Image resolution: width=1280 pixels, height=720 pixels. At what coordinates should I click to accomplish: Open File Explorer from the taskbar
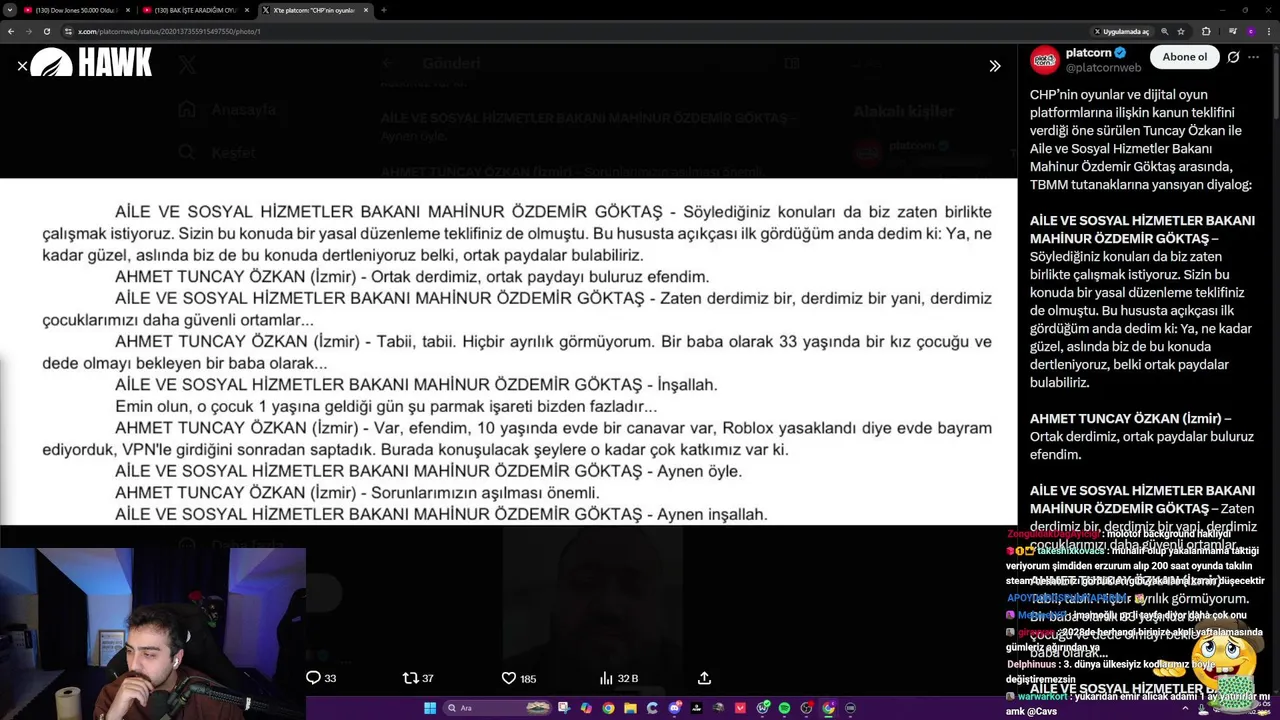tap(630, 708)
